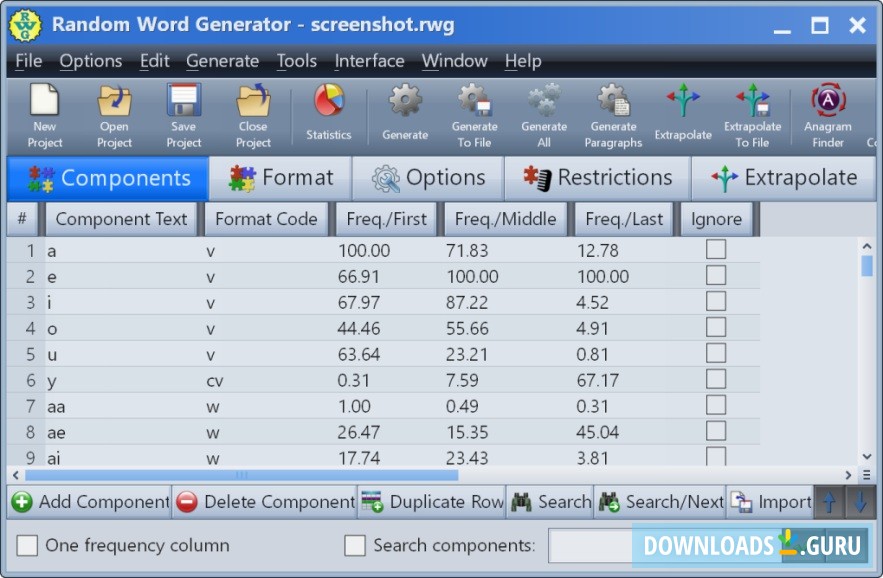The width and height of the screenshot is (883, 578).
Task: Start the Extrapolate function
Action: click(x=682, y=110)
